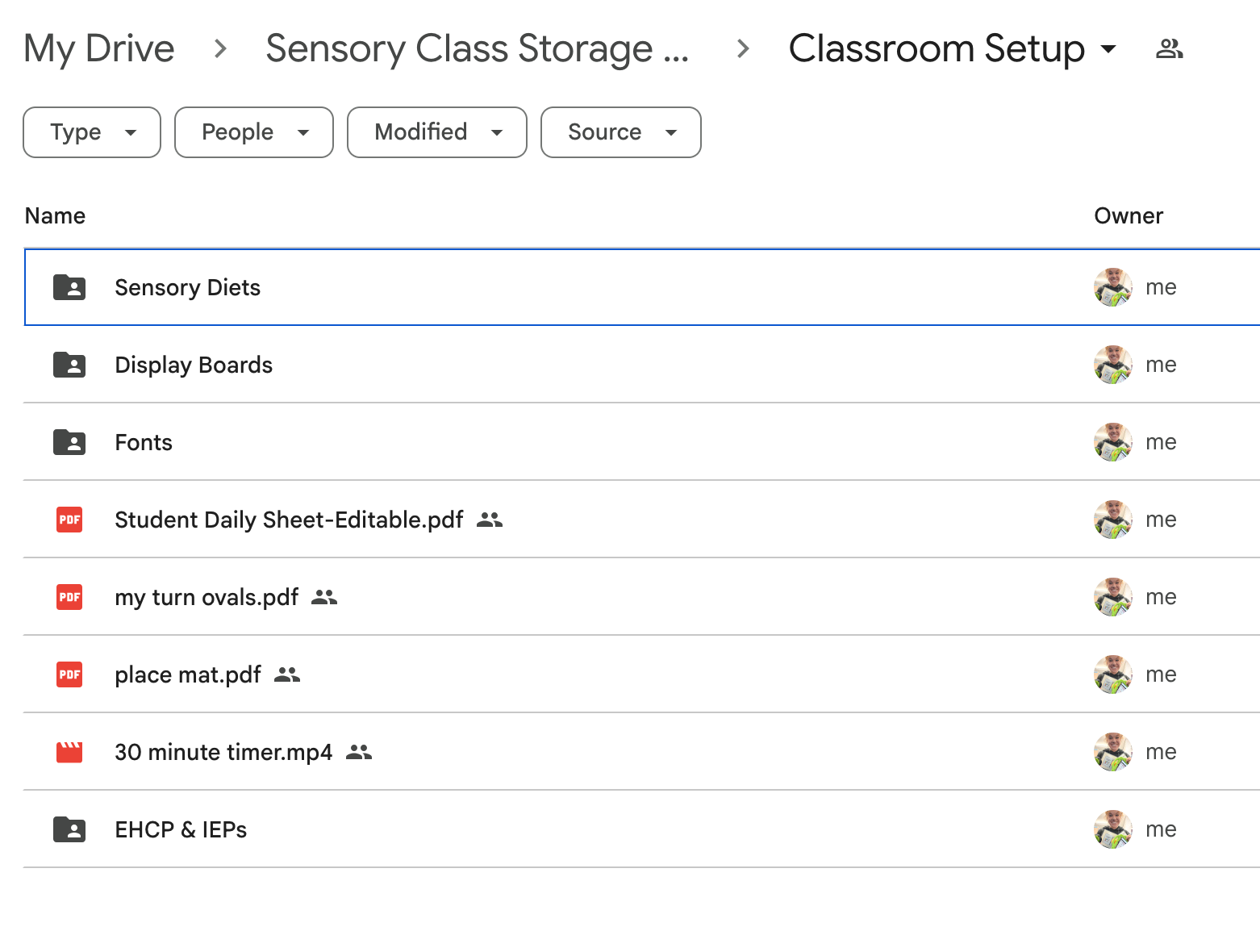1260x952 pixels.
Task: Open the Modified filter dropdown
Action: click(437, 132)
